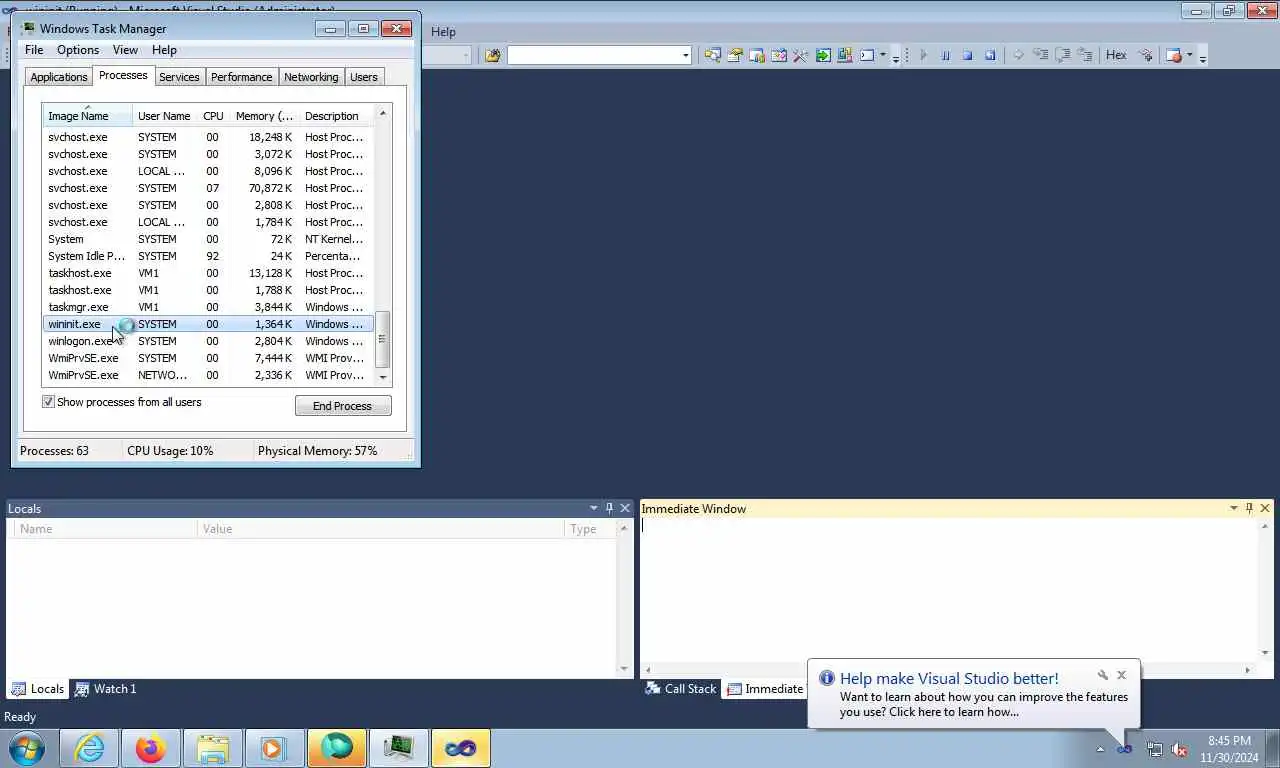Click the Show Next Statement arrow icon
The height and width of the screenshot is (768, 1280).
1018,55
